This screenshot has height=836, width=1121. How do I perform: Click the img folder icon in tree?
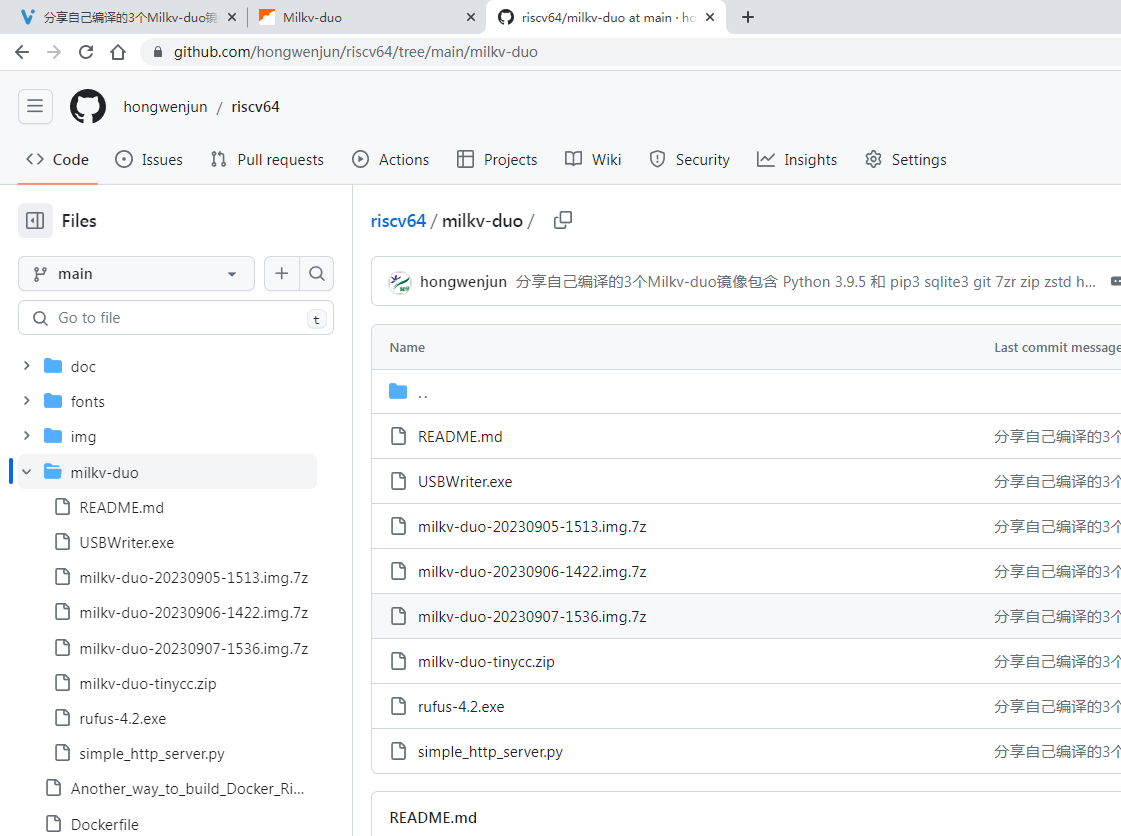53,436
